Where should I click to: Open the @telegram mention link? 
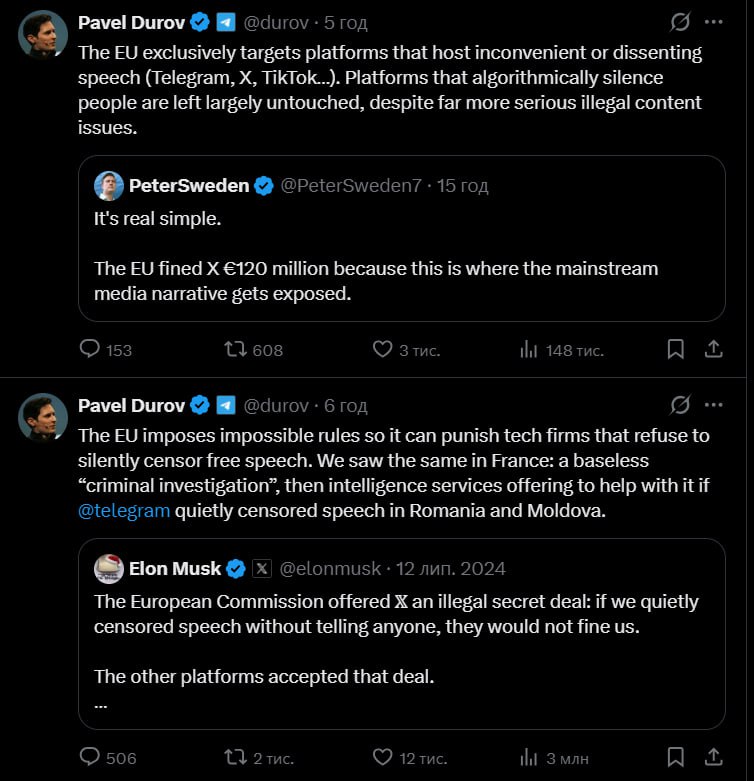point(124,511)
